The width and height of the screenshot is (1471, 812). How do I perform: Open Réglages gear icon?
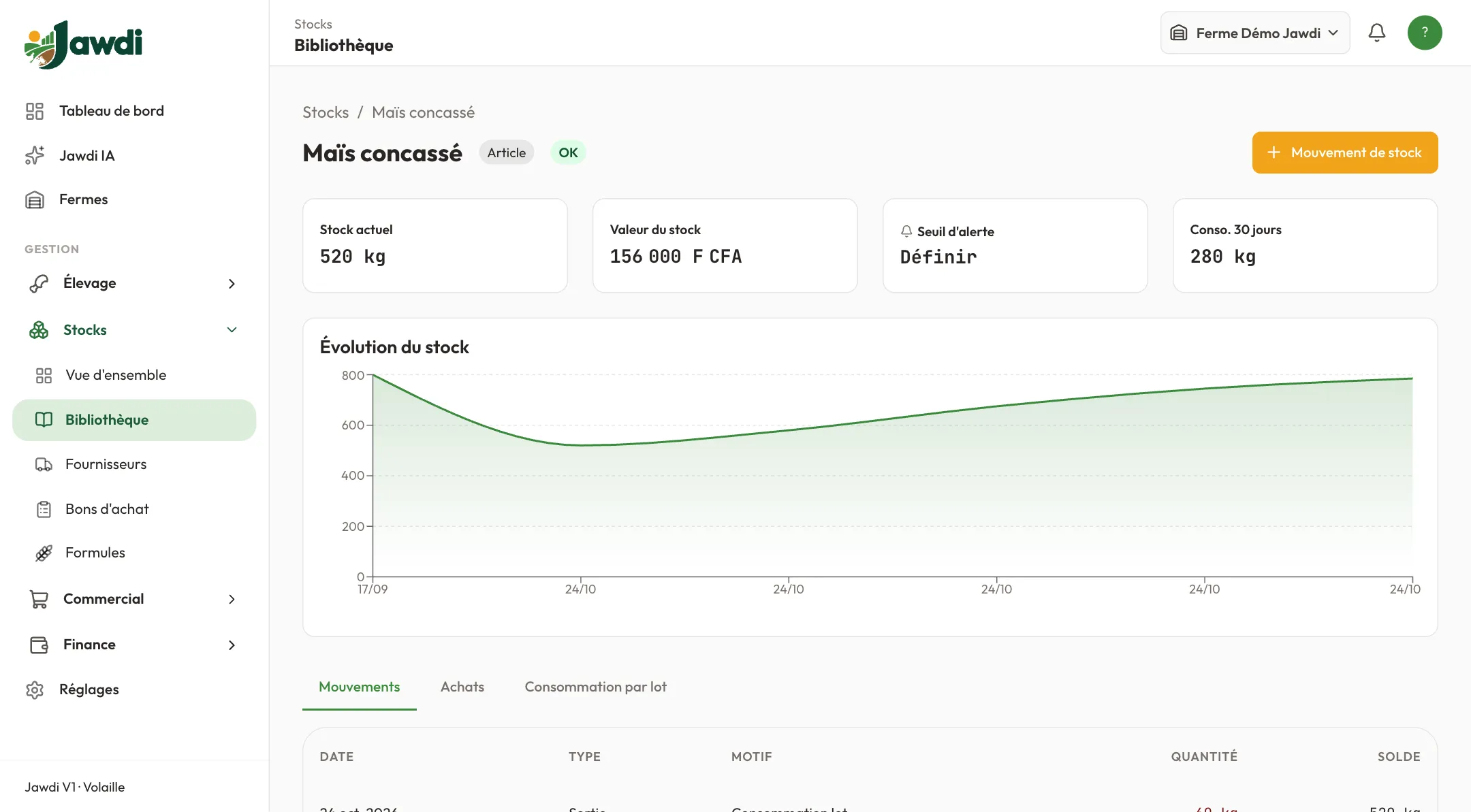coord(35,689)
